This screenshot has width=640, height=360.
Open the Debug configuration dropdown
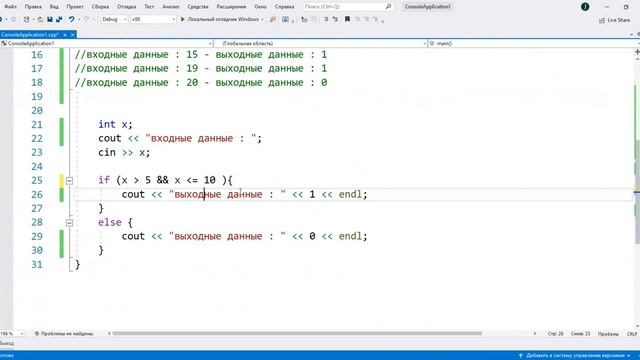114,19
